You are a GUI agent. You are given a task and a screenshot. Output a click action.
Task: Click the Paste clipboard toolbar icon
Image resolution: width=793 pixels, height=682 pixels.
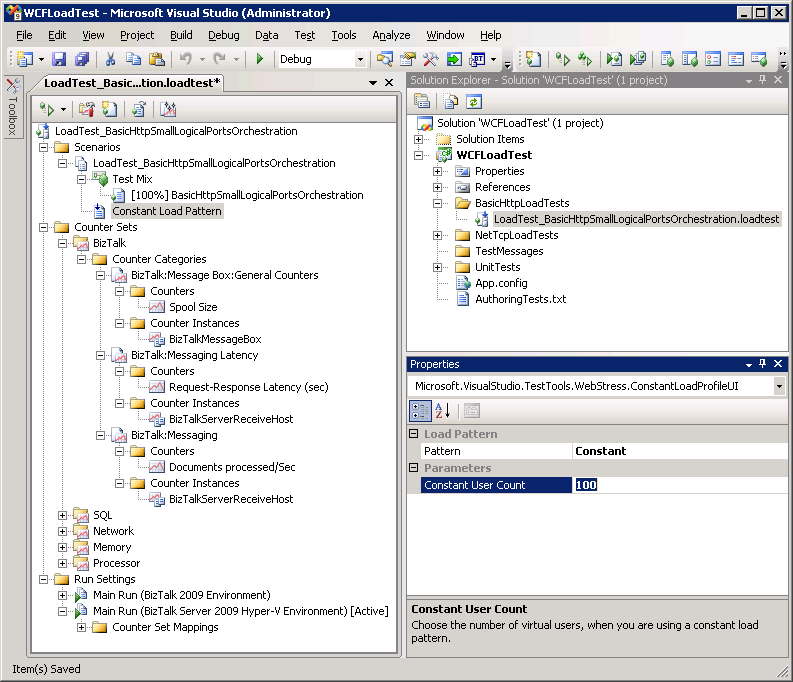156,60
